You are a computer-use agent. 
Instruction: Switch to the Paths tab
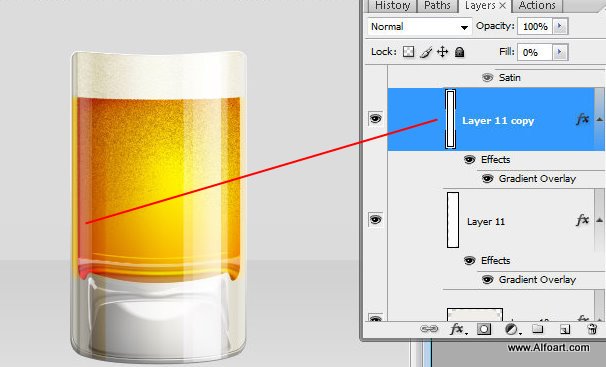tap(437, 6)
